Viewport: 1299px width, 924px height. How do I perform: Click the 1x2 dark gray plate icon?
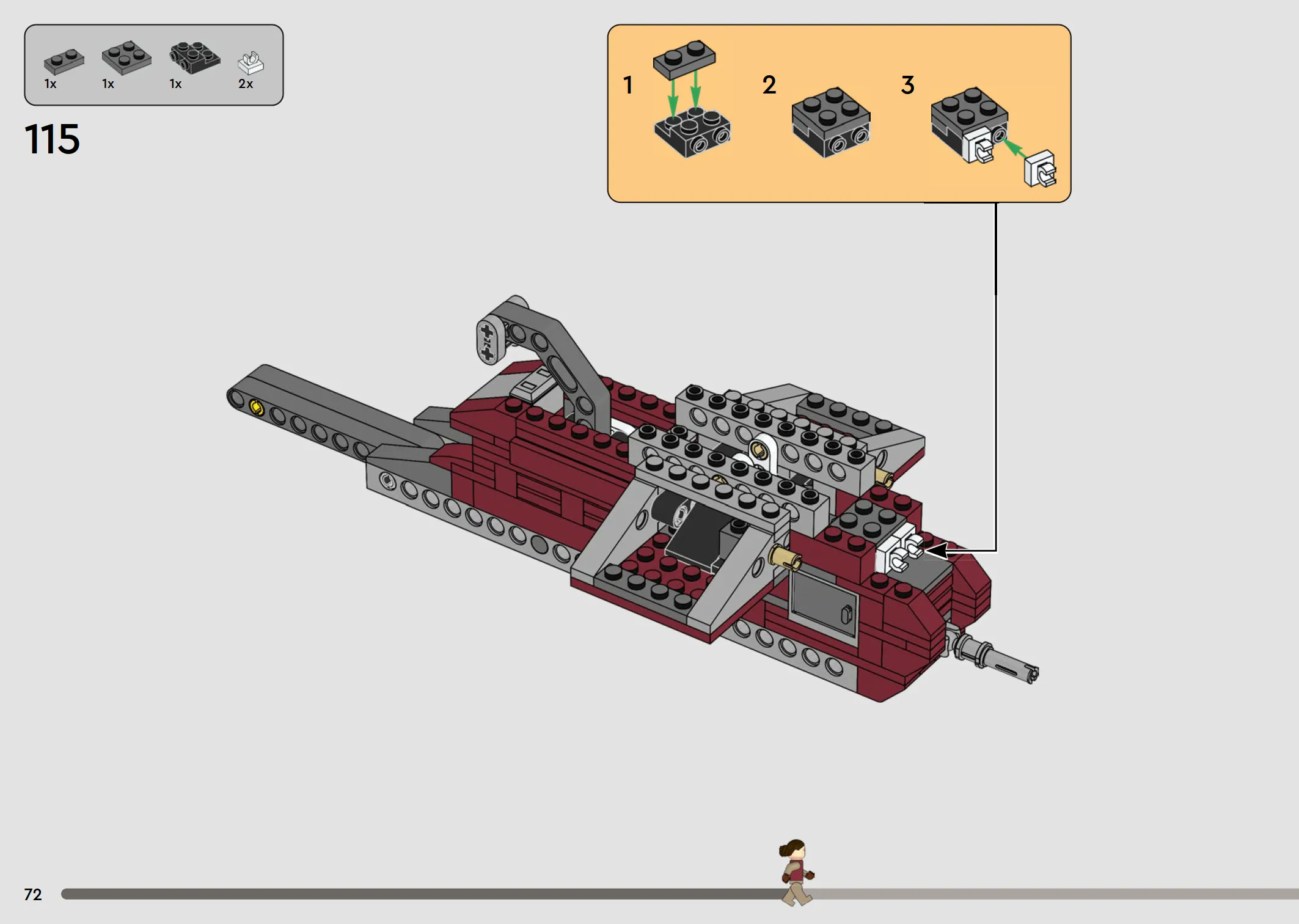[64, 62]
